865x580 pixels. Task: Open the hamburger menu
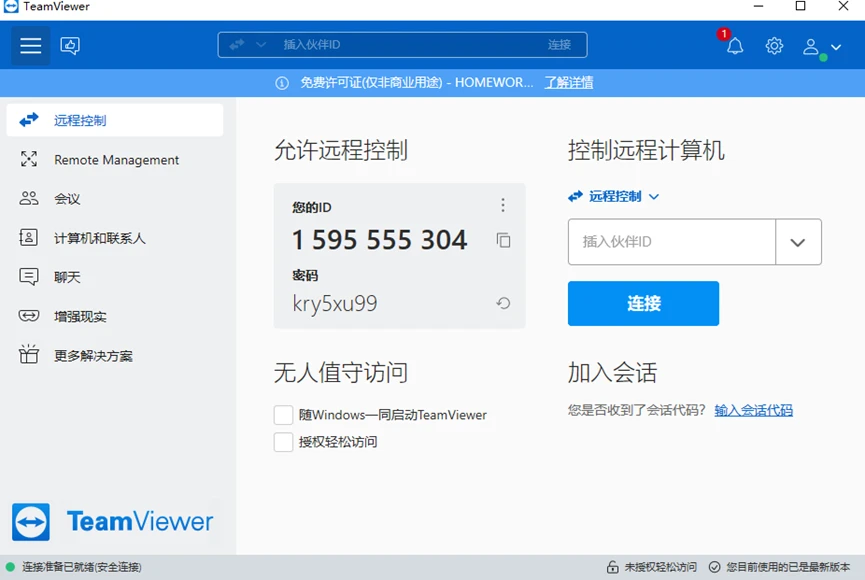(x=31, y=46)
